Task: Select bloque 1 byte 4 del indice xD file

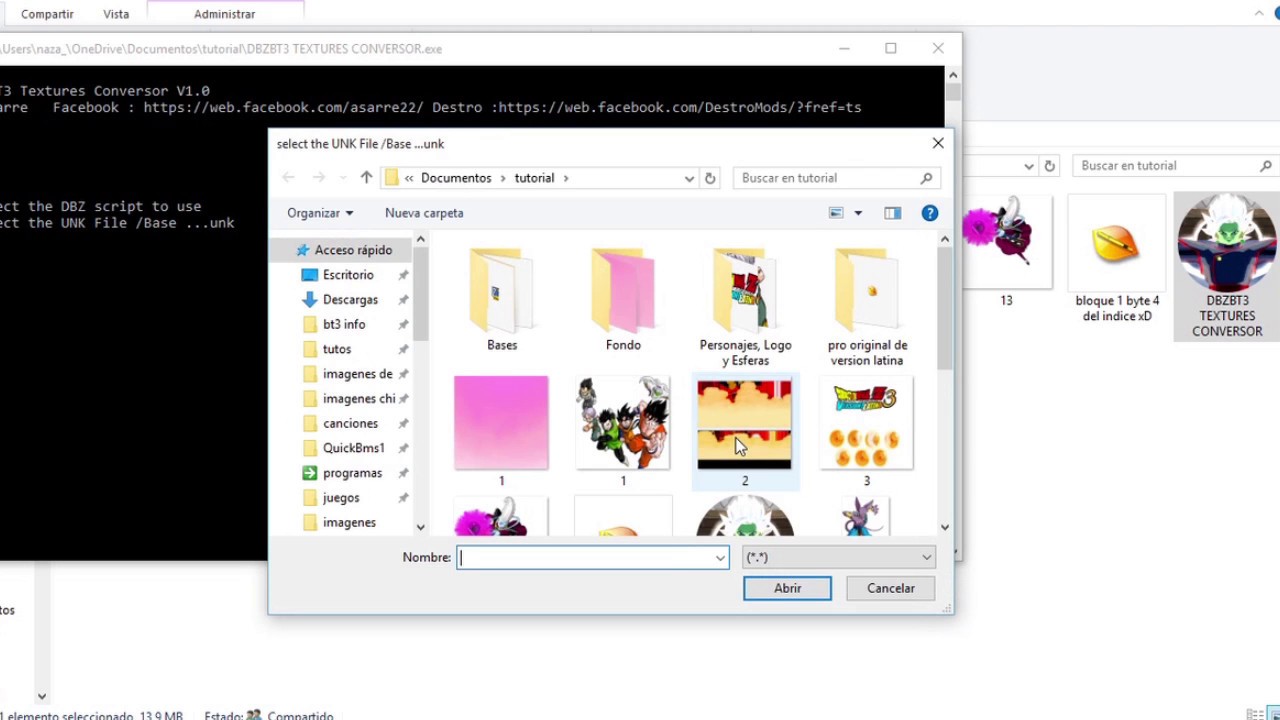Action: click(1117, 260)
